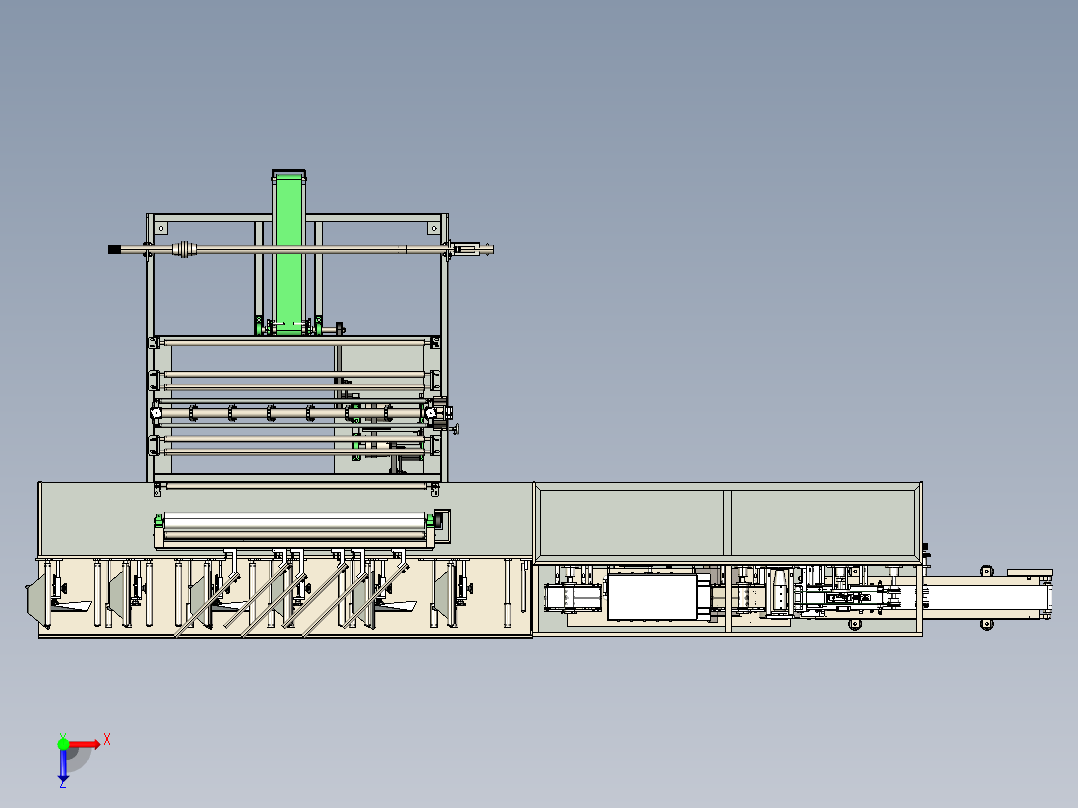This screenshot has height=808, width=1078.
Task: Click the blue Z axis arrow of the triad
Action: [63, 766]
